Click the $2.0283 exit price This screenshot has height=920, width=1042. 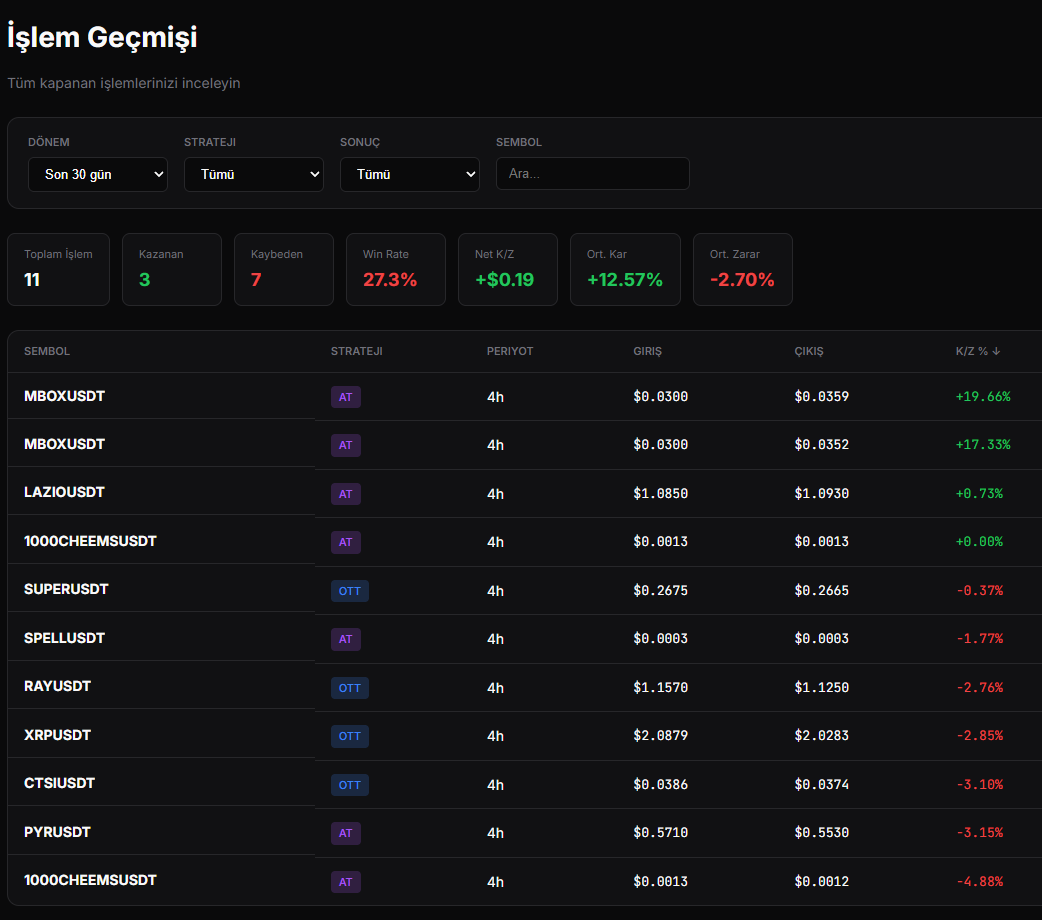point(821,736)
